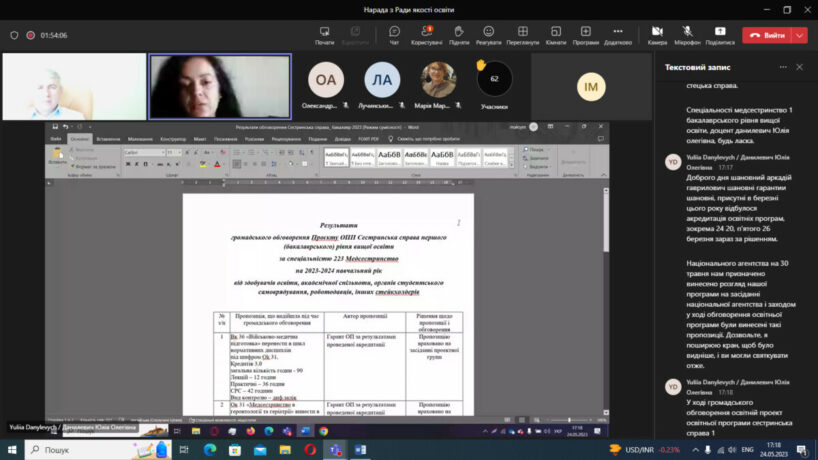Screen dimensions: 818x460
Task: Click the Windows Start button
Action: (13, 450)
